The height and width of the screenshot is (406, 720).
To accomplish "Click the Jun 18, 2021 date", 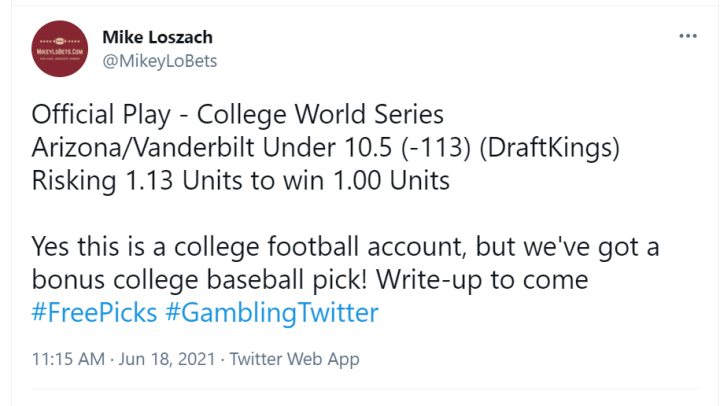I will click(x=166, y=359).
